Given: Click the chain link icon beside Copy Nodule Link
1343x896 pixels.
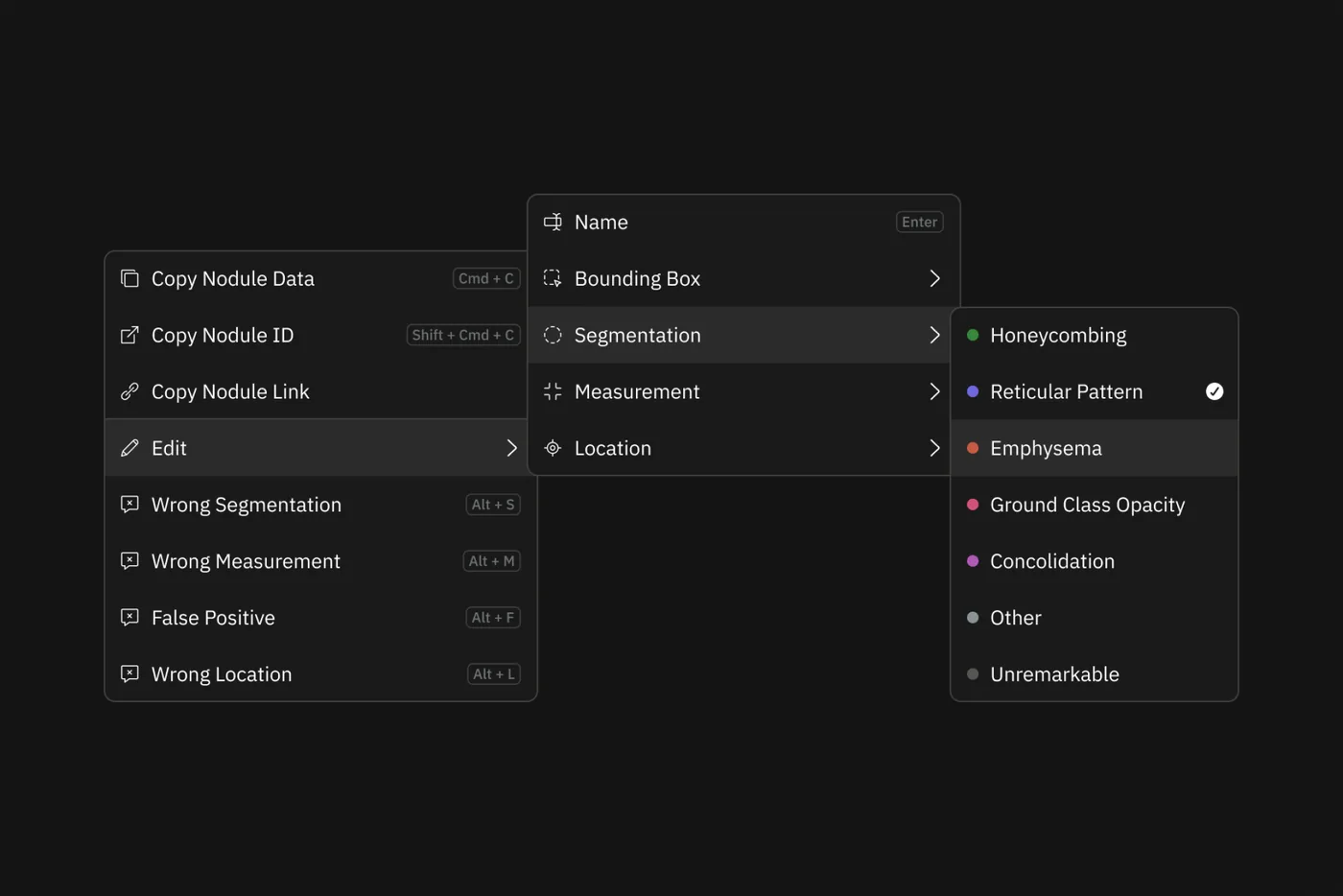Looking at the screenshot, I should 130,391.
